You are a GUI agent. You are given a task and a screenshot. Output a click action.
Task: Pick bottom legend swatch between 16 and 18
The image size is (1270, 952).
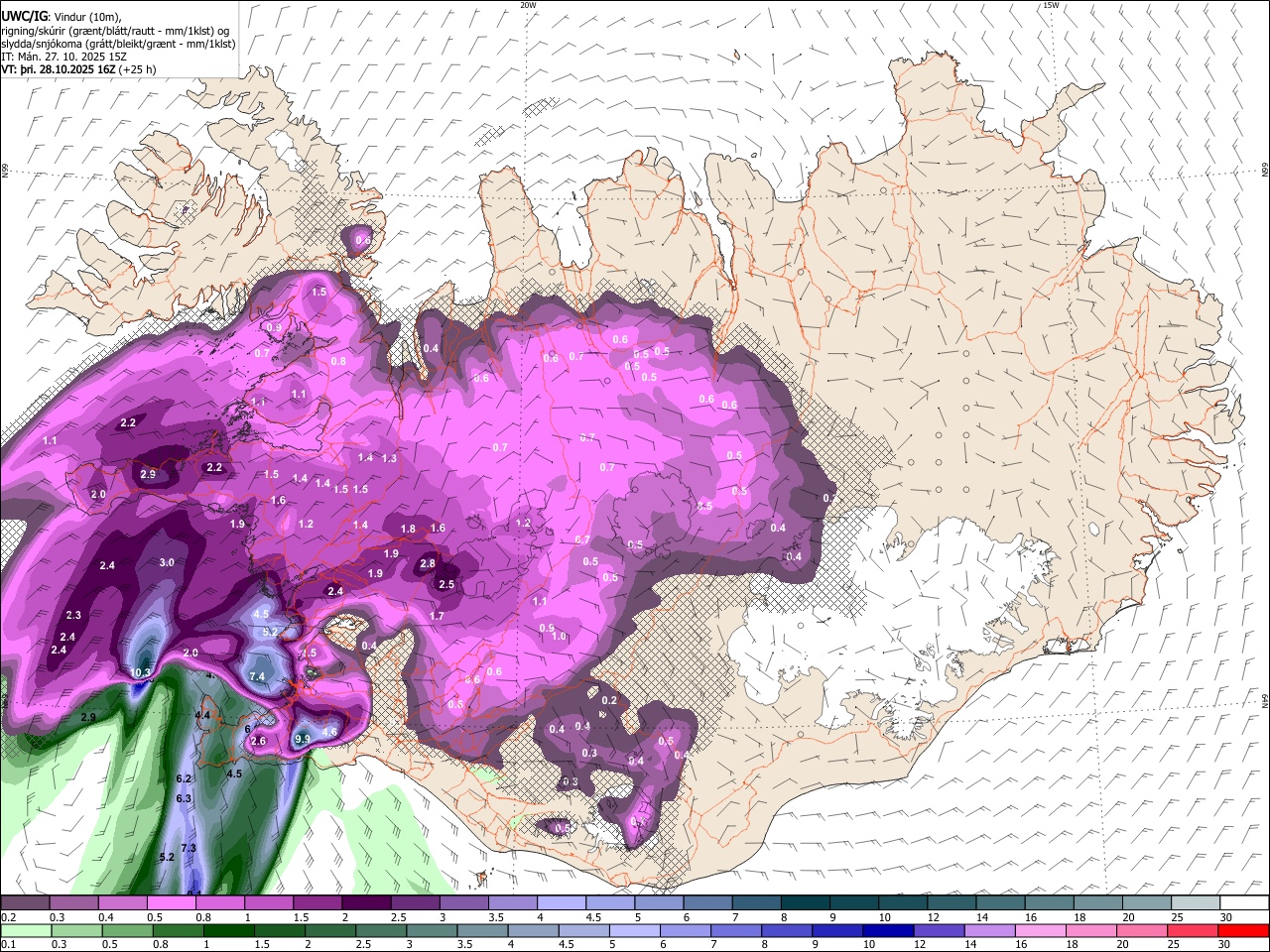[1039, 930]
